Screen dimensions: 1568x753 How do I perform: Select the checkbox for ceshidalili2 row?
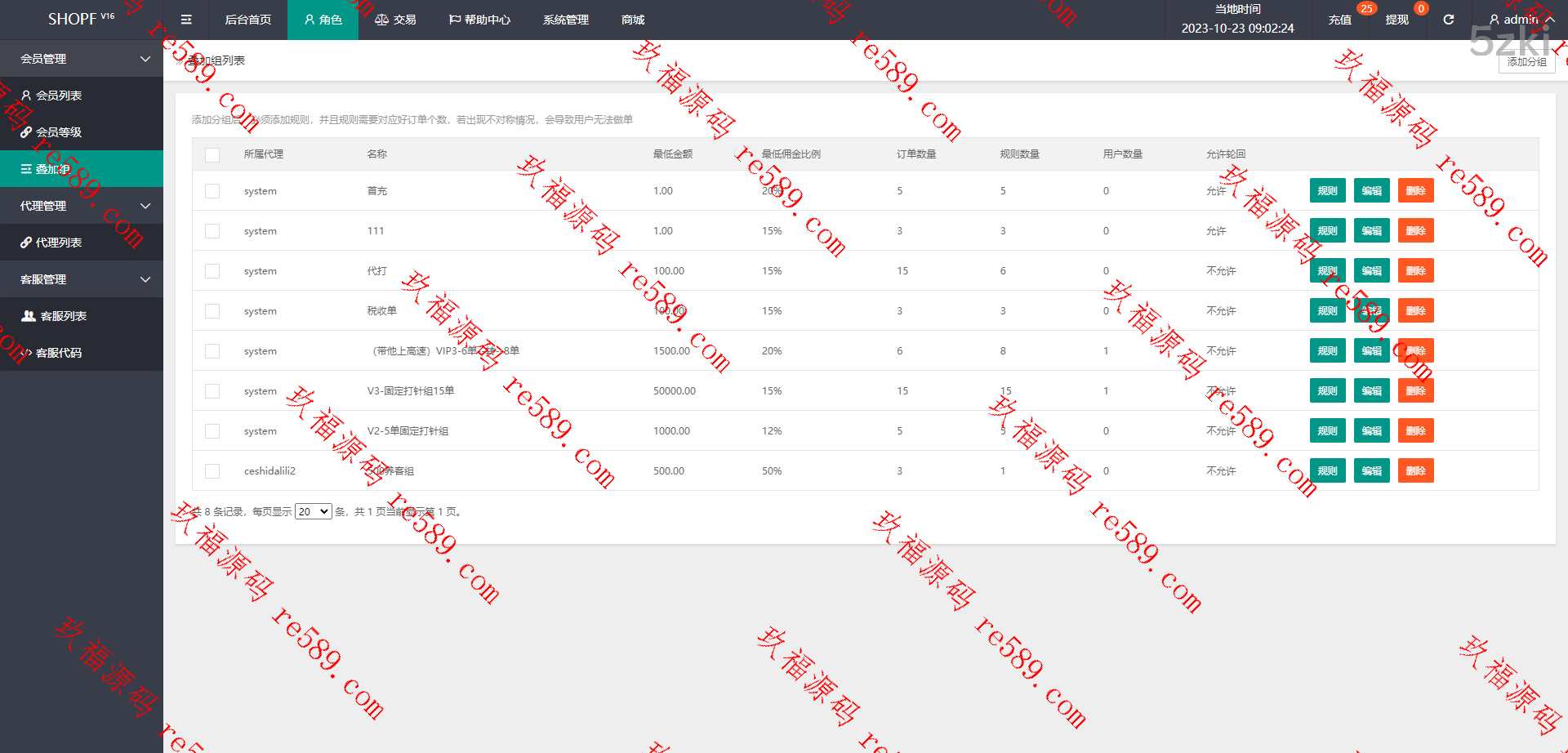point(212,471)
